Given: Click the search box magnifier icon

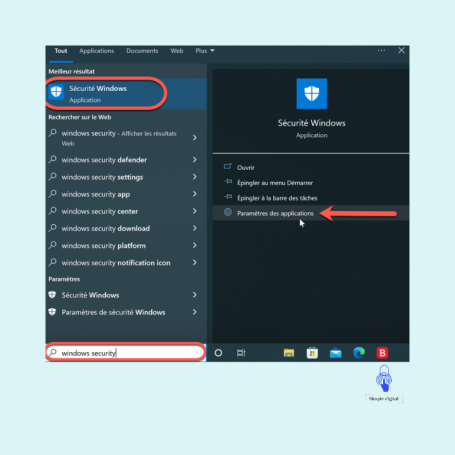Looking at the screenshot, I should pyautogui.click(x=53, y=352).
